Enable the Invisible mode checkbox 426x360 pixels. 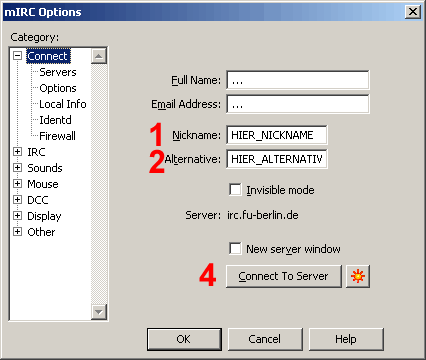(x=235, y=190)
